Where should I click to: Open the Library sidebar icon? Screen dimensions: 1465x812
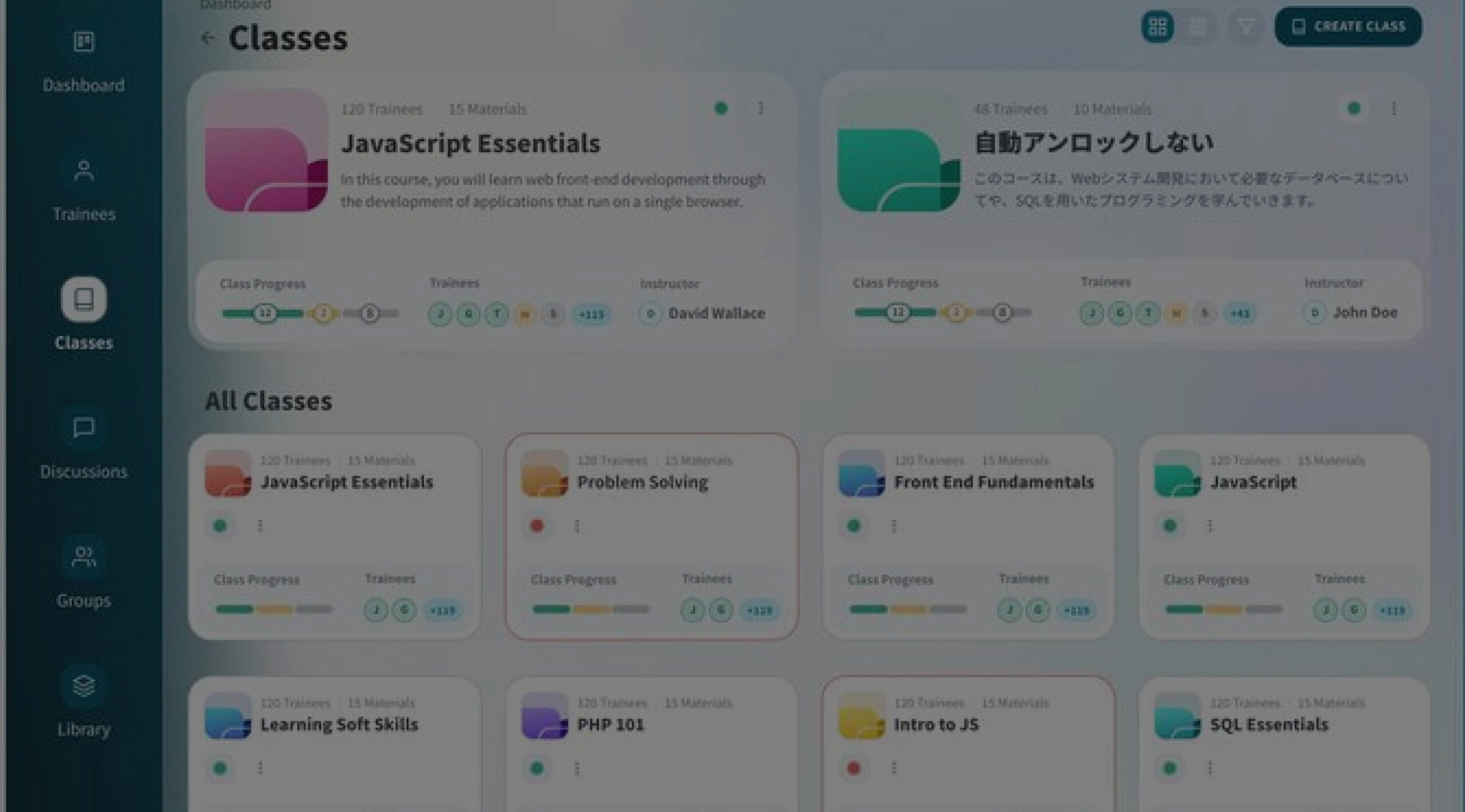pyautogui.click(x=84, y=686)
